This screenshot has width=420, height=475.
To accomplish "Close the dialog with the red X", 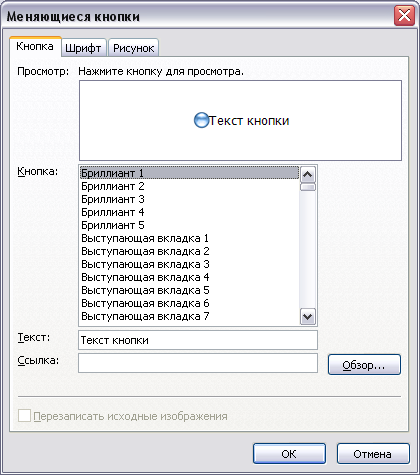I will pyautogui.click(x=404, y=15).
